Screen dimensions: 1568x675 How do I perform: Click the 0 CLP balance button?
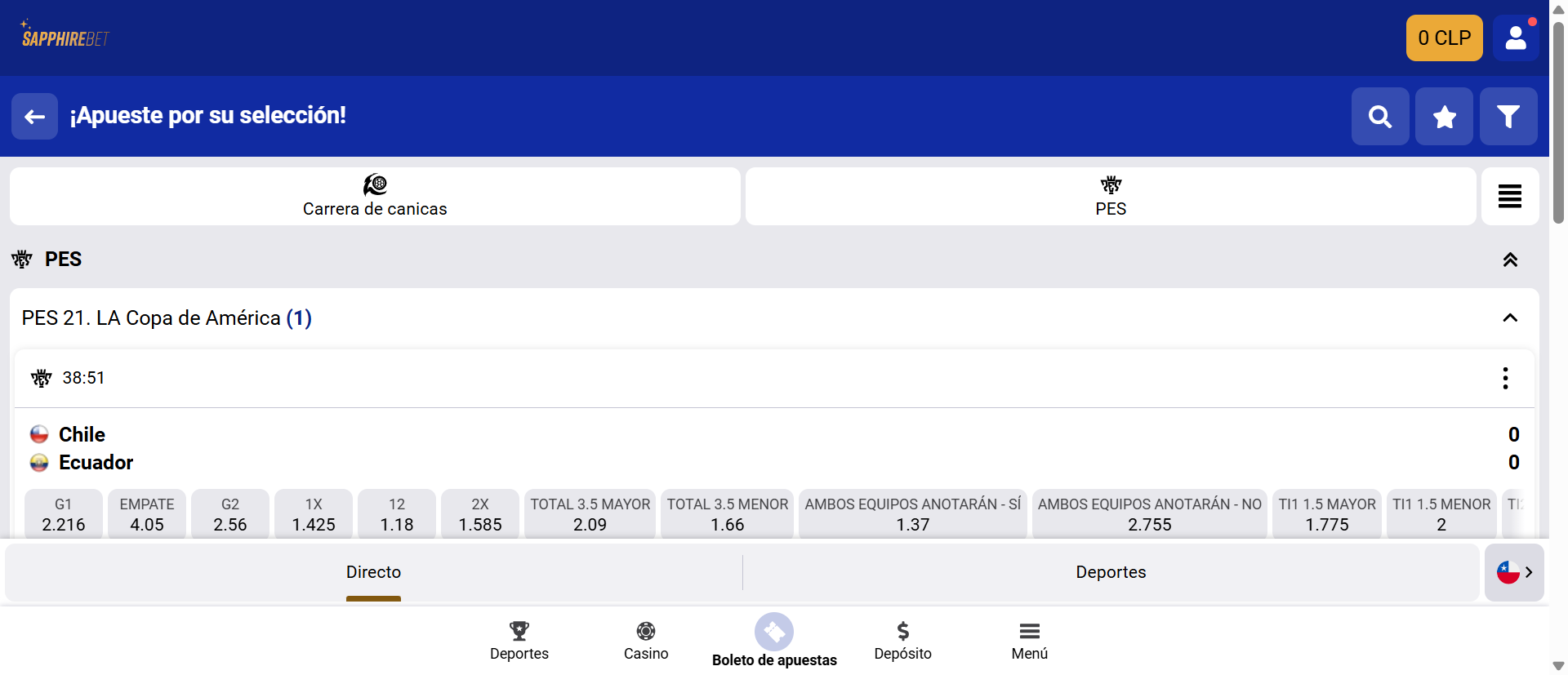coord(1444,38)
